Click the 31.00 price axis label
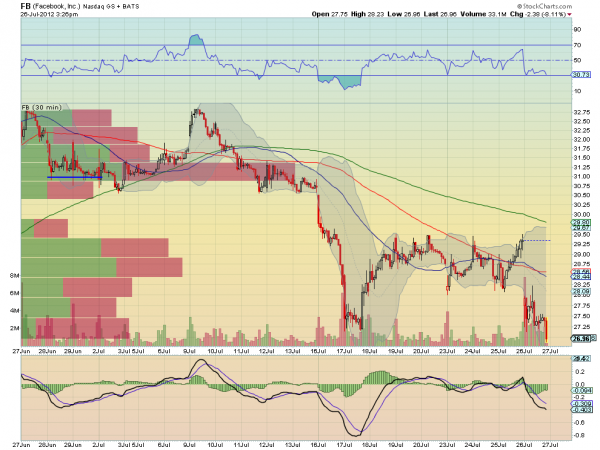The height and width of the screenshot is (450, 600). tap(581, 176)
